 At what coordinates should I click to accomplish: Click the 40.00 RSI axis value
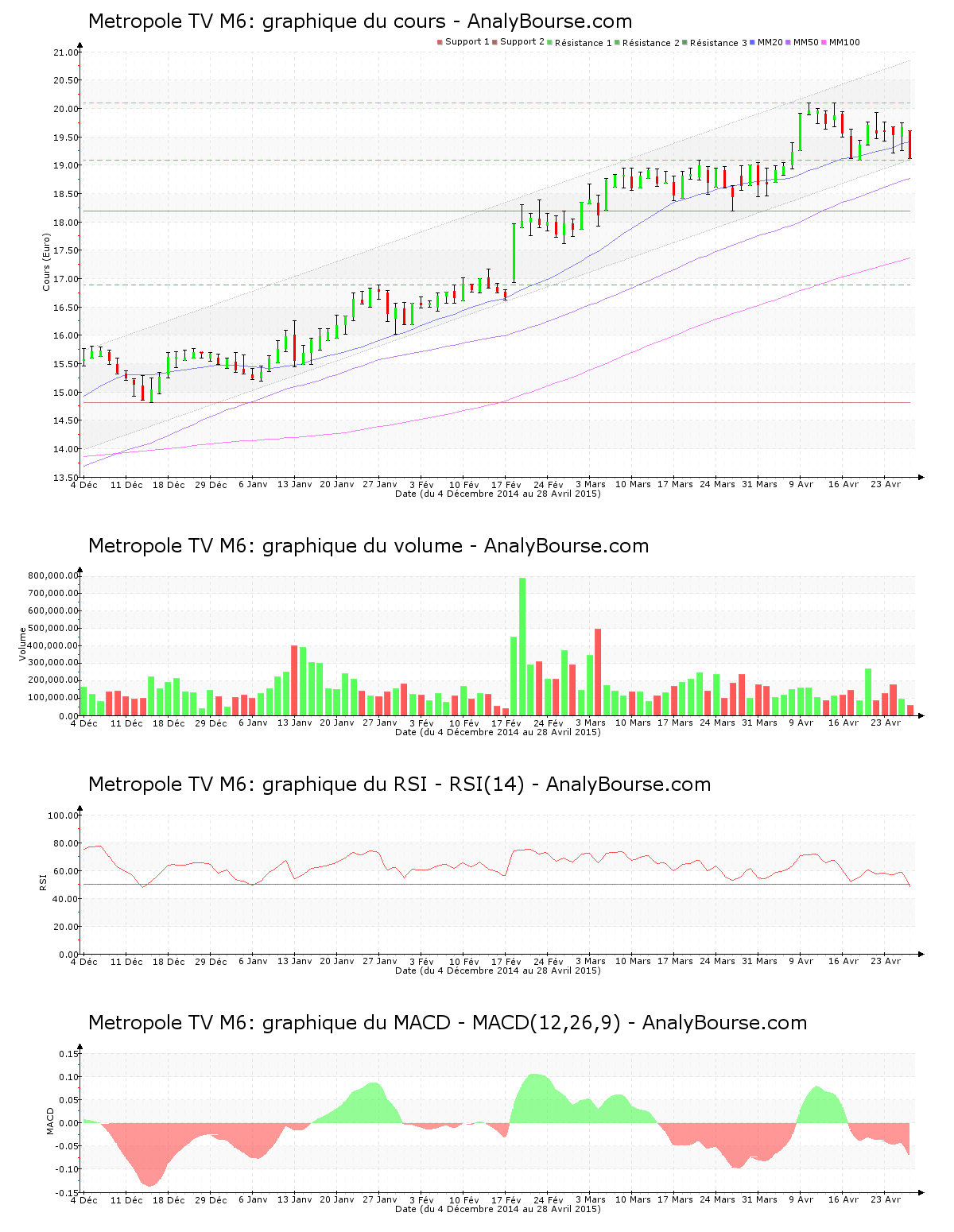(x=65, y=899)
